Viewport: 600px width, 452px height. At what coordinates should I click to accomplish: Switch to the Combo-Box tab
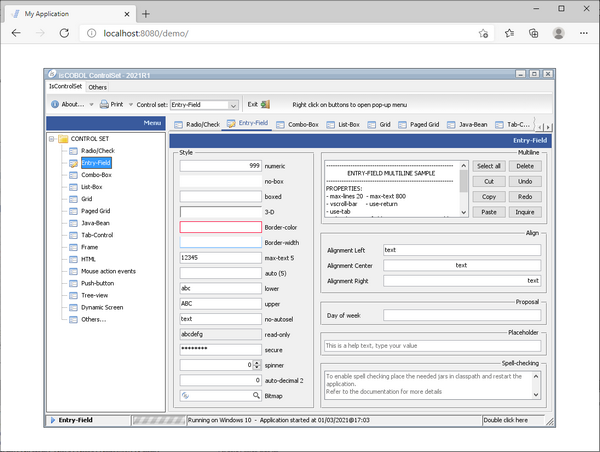297,124
